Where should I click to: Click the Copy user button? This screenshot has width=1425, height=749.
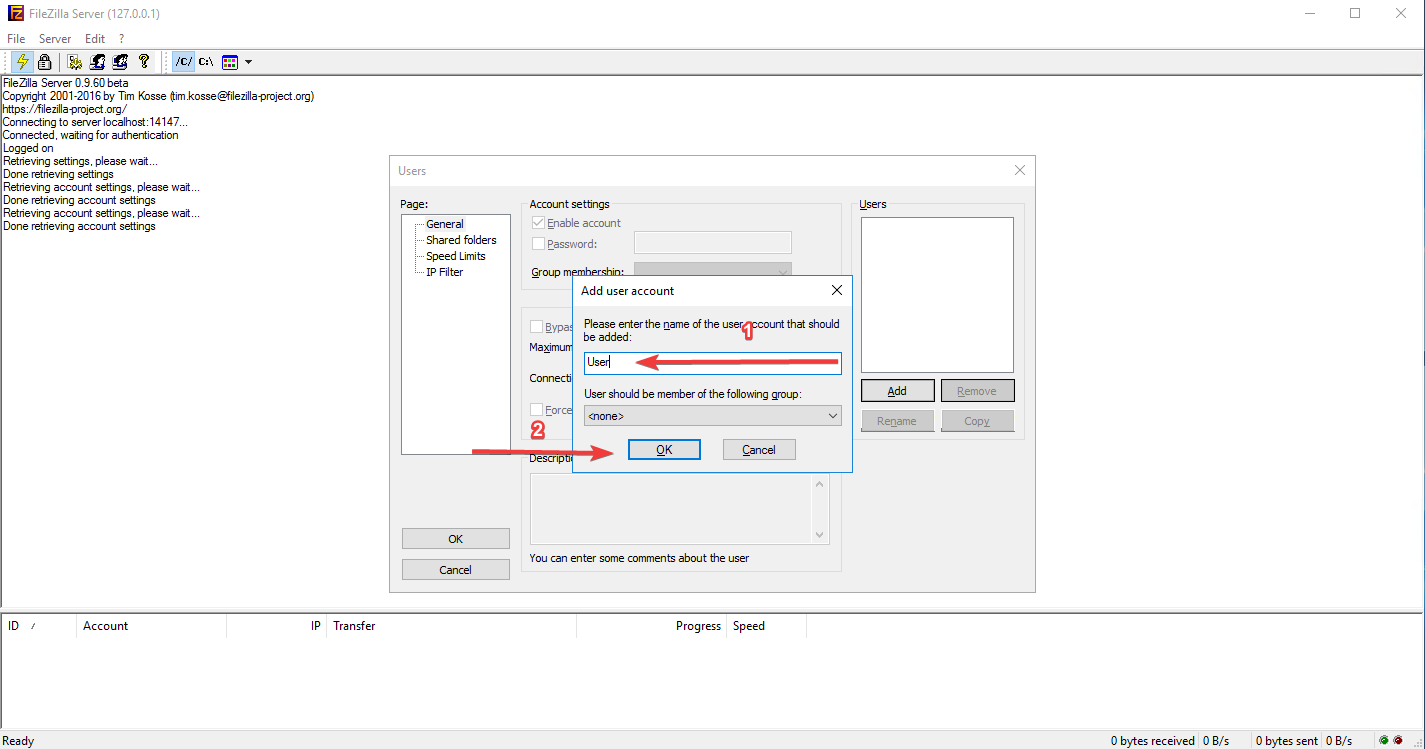977,421
